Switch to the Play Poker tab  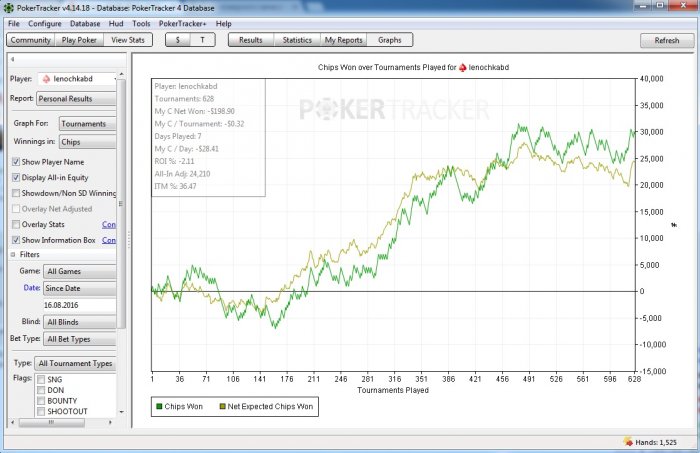pos(79,40)
